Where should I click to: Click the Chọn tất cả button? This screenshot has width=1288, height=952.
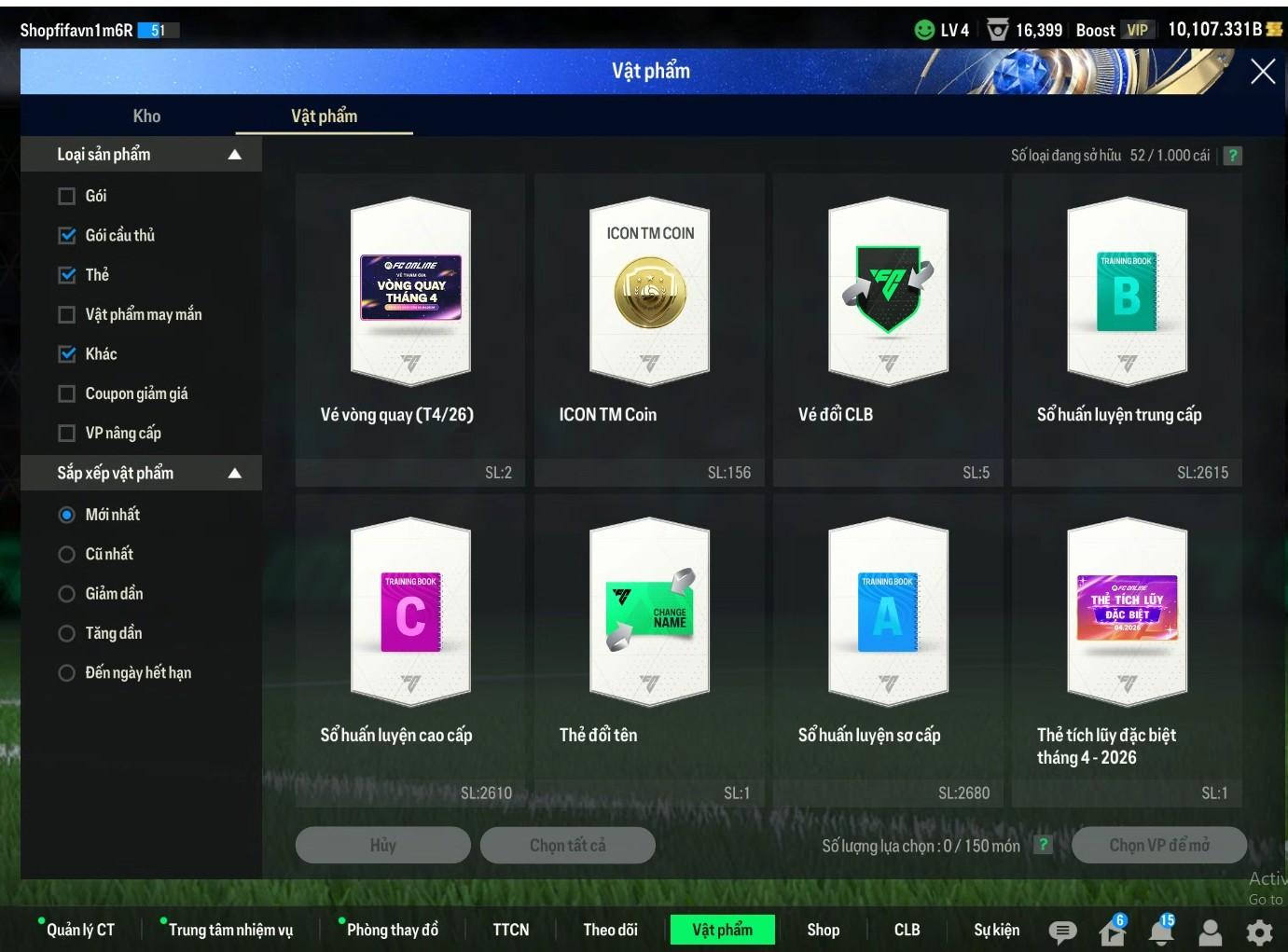pos(567,846)
